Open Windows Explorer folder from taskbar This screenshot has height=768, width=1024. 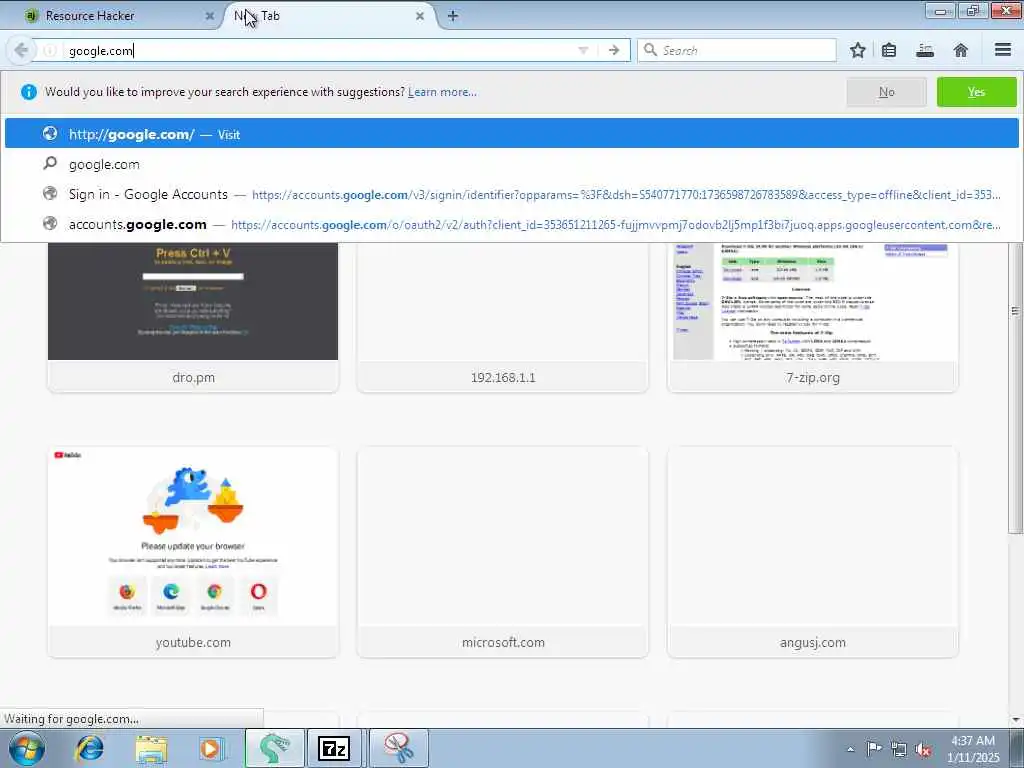pyautogui.click(x=152, y=748)
